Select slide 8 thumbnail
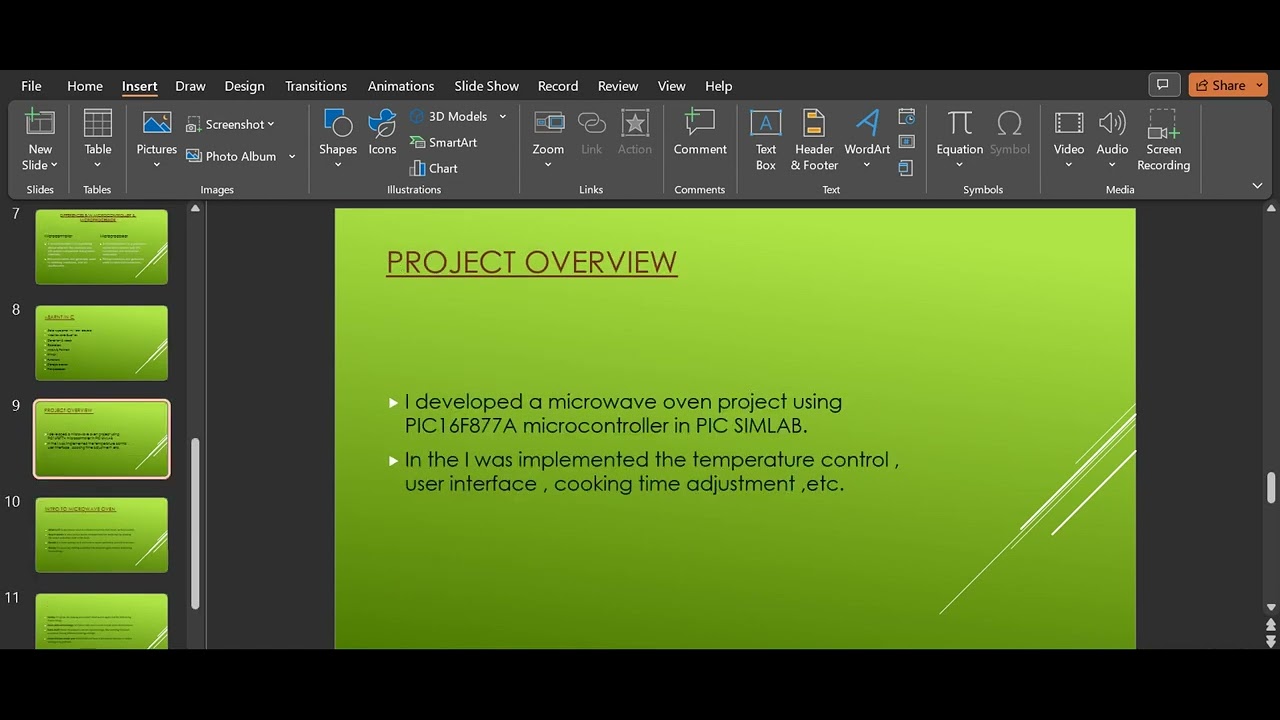The width and height of the screenshot is (1280, 720). [102, 342]
